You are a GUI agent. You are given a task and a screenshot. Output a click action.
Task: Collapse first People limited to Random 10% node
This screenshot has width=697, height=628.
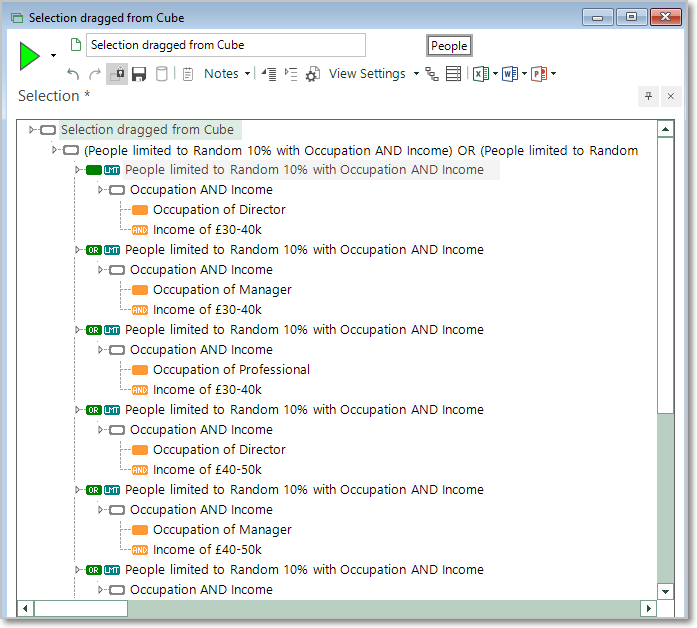78,170
